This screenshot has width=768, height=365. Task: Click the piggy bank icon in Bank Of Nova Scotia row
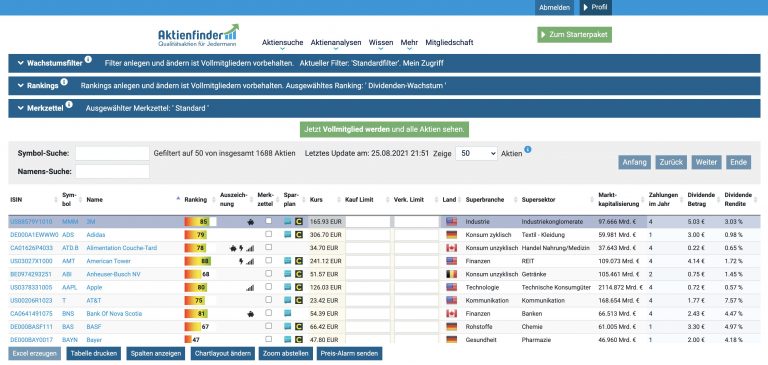(251, 314)
